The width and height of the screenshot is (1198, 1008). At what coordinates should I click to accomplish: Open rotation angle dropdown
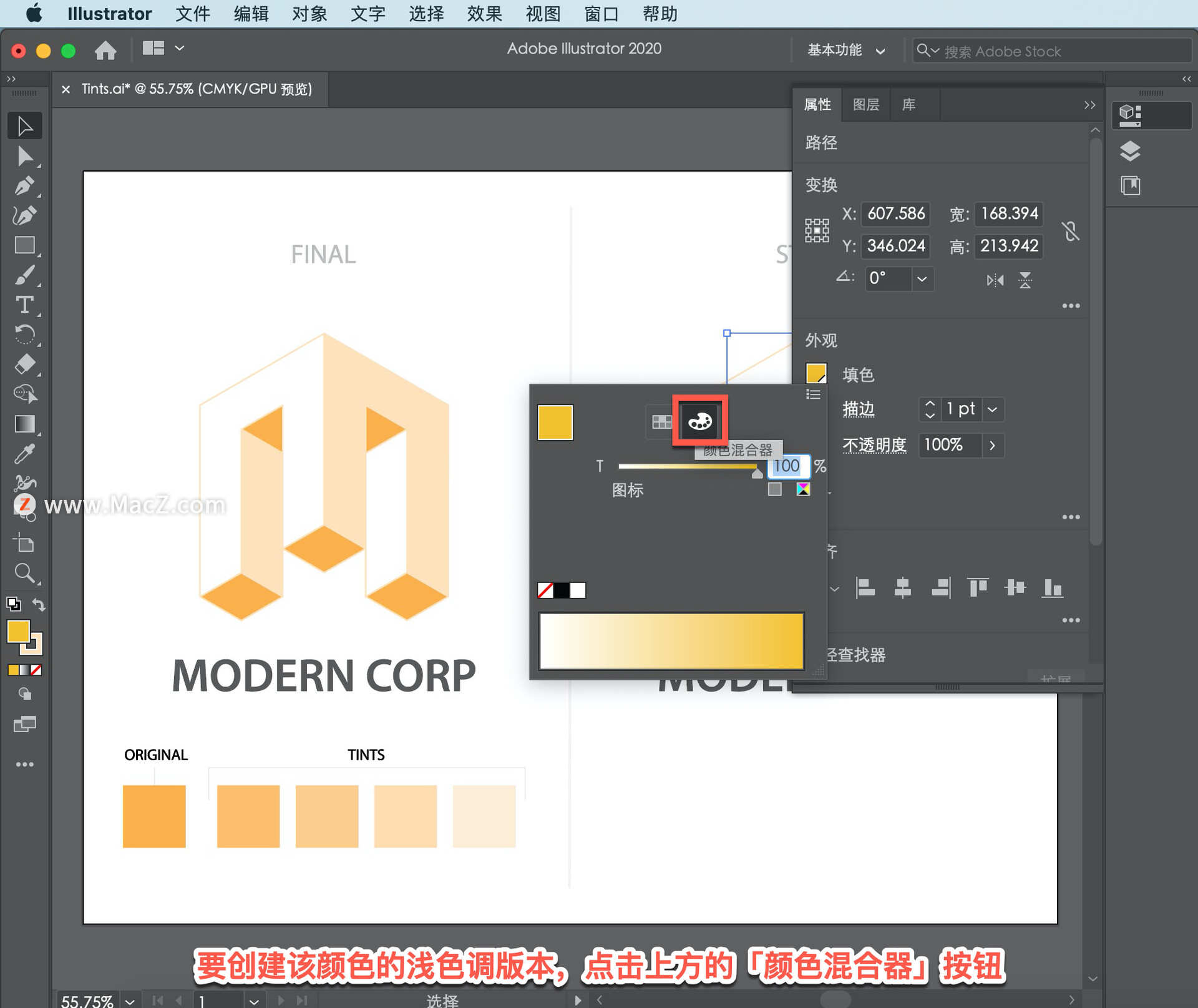click(922, 278)
